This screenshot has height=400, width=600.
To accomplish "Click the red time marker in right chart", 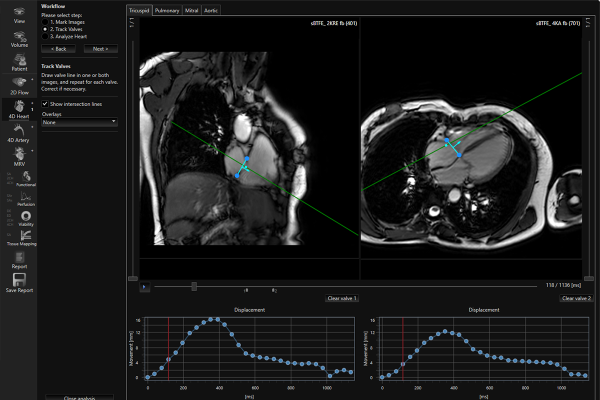I will point(403,348).
